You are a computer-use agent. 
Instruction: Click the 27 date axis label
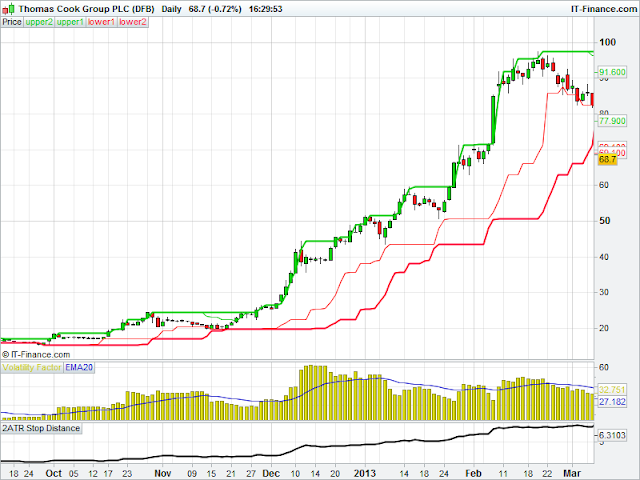pos(251,473)
